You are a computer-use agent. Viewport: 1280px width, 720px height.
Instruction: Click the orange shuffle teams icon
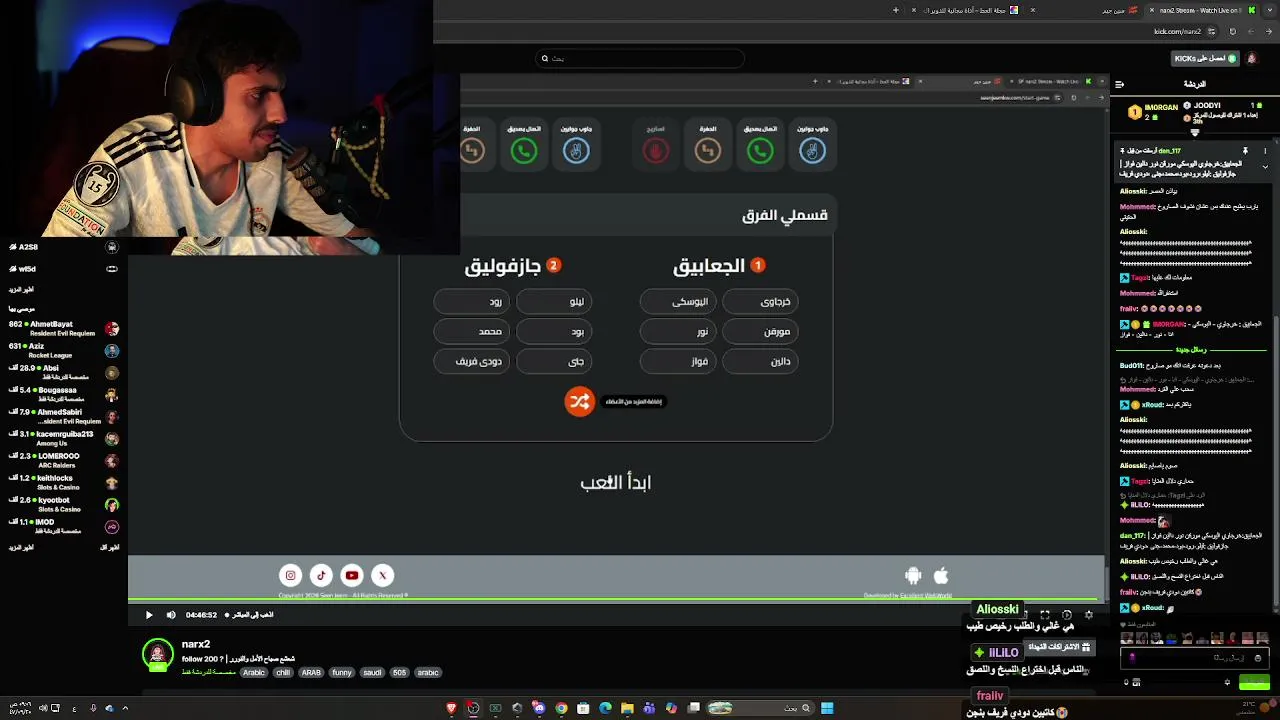[579, 402]
